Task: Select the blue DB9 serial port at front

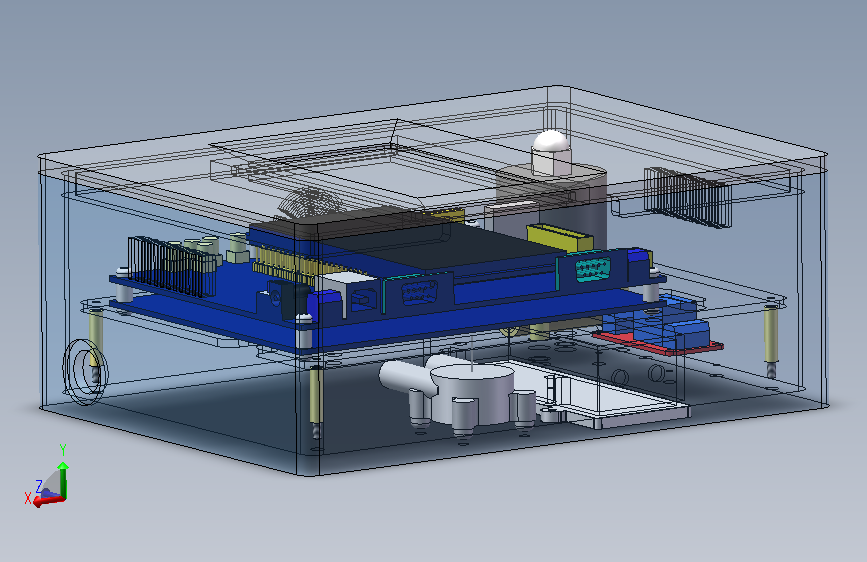Action: click(x=420, y=293)
